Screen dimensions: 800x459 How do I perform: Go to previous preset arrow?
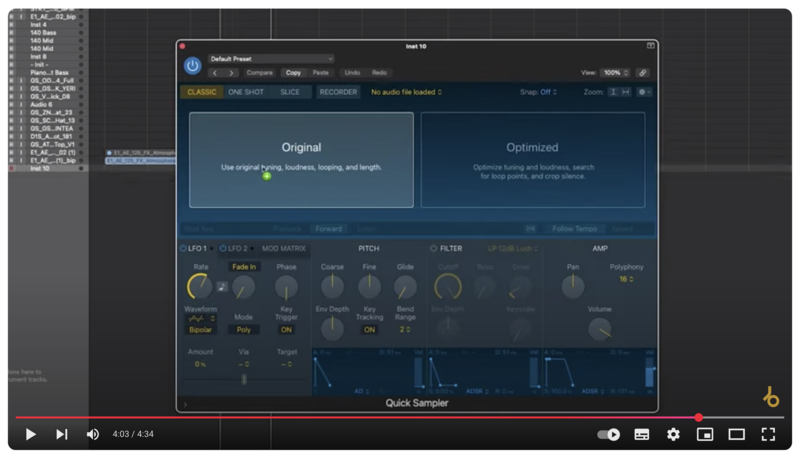click(x=215, y=73)
